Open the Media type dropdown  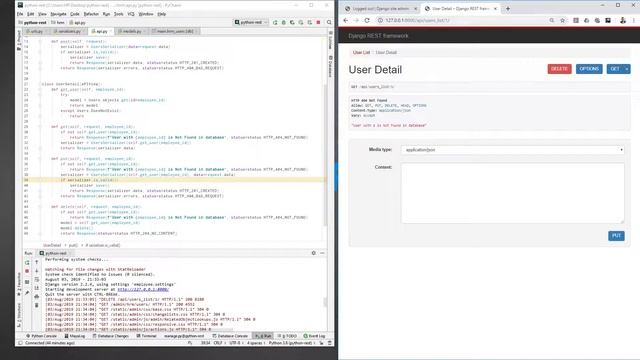pyautogui.click(x=513, y=150)
